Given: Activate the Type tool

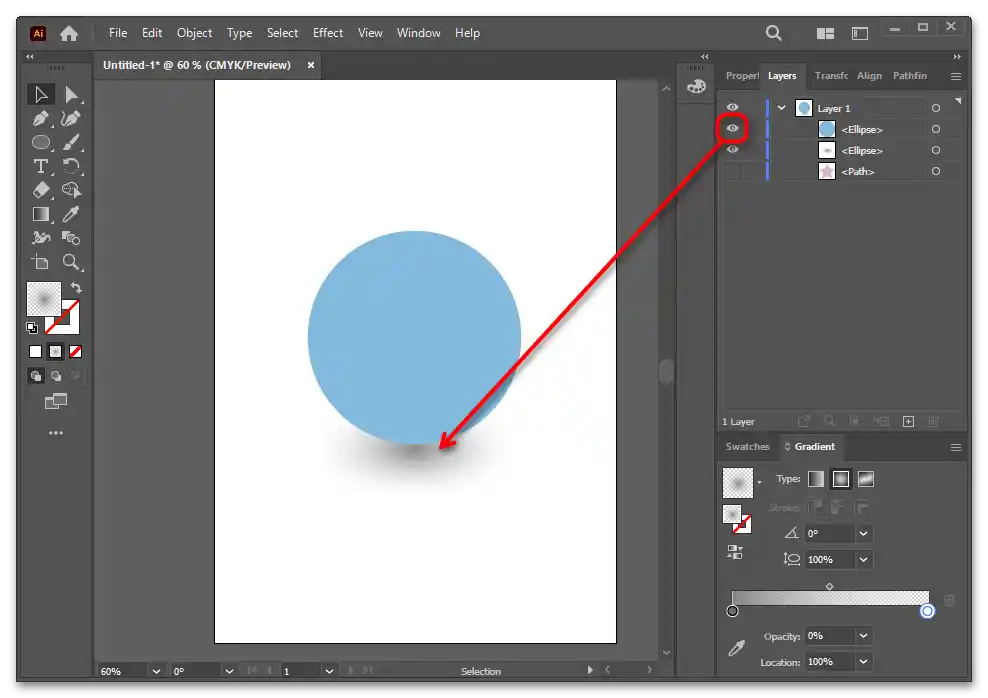Looking at the screenshot, I should pos(41,166).
